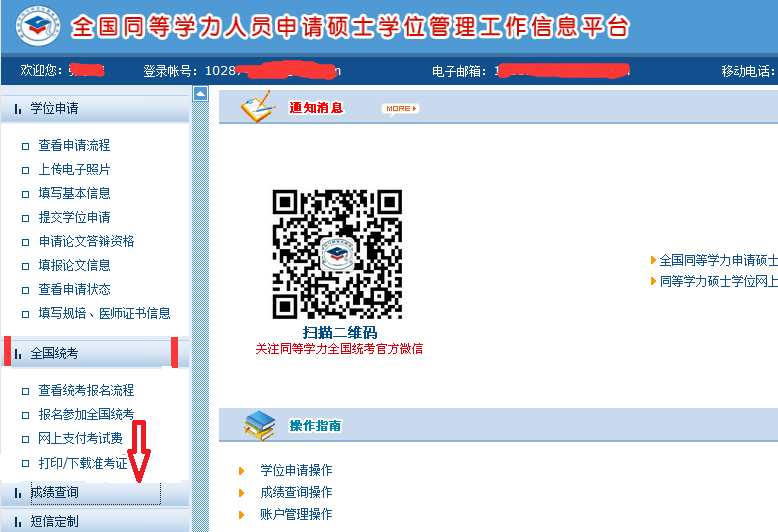Open 填报论文信息 link
The height and width of the screenshot is (532, 778).
pos(74,266)
